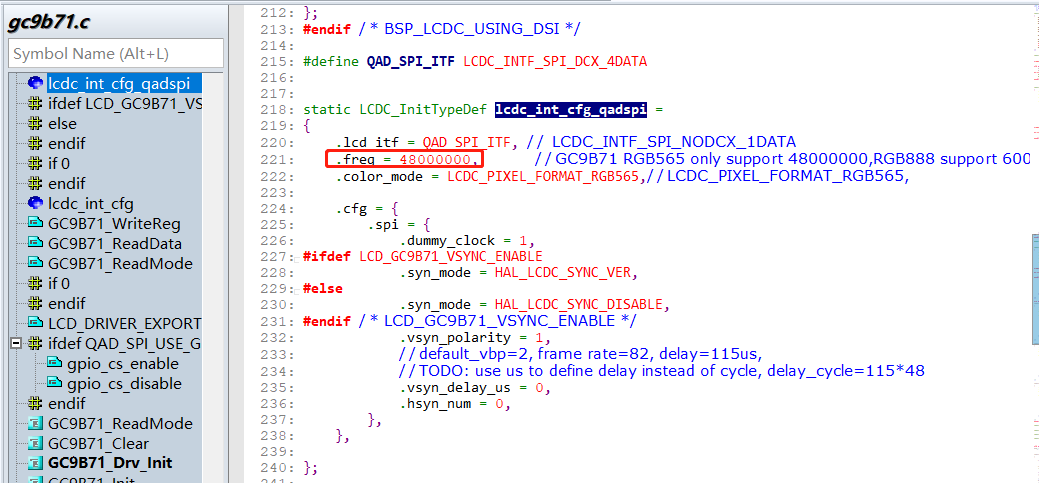The height and width of the screenshot is (483, 1039).
Task: Click the .hsyn_num field name
Action: (x=435, y=403)
